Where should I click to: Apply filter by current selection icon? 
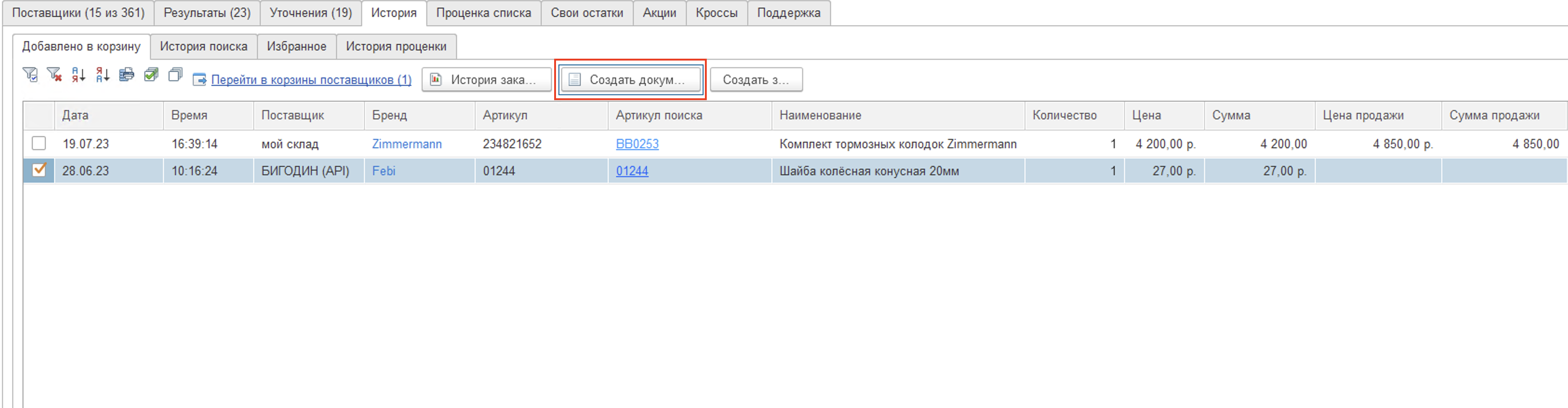[30, 75]
